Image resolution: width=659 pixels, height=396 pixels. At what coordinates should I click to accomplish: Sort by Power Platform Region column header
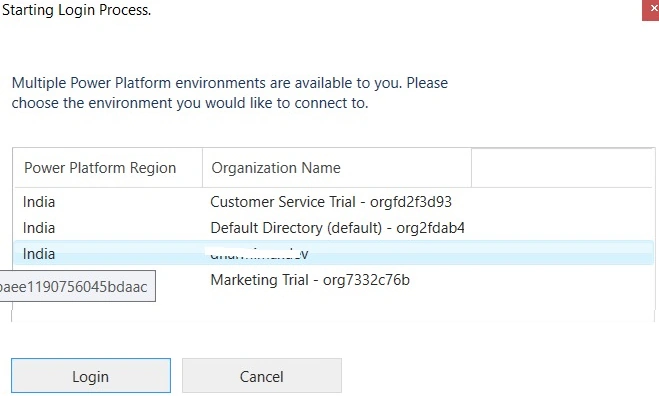pos(108,168)
